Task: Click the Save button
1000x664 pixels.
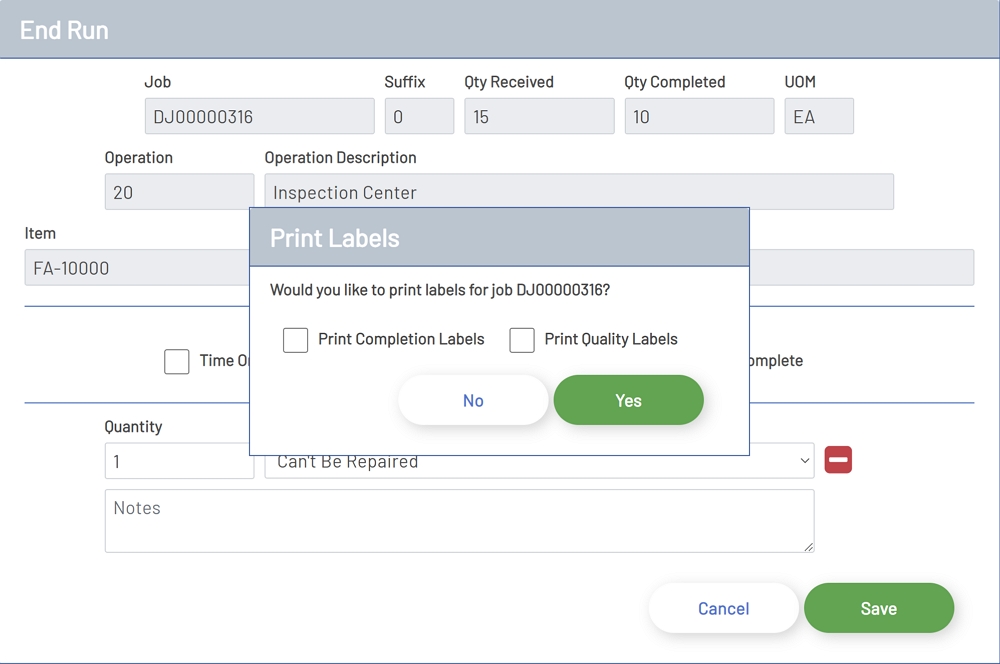Action: pyautogui.click(x=878, y=608)
